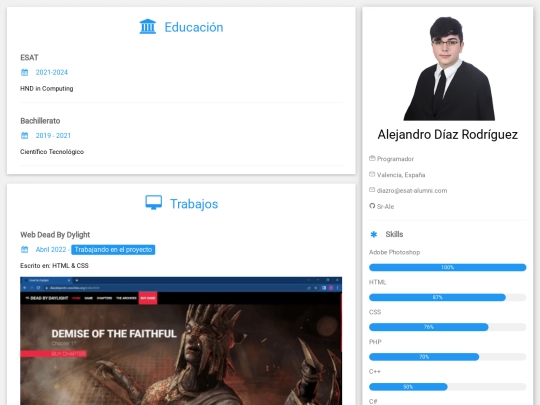This screenshot has width=540, height=405.
Task: Click the 'Web Dead By Dylight' project title
Action: pos(55,235)
